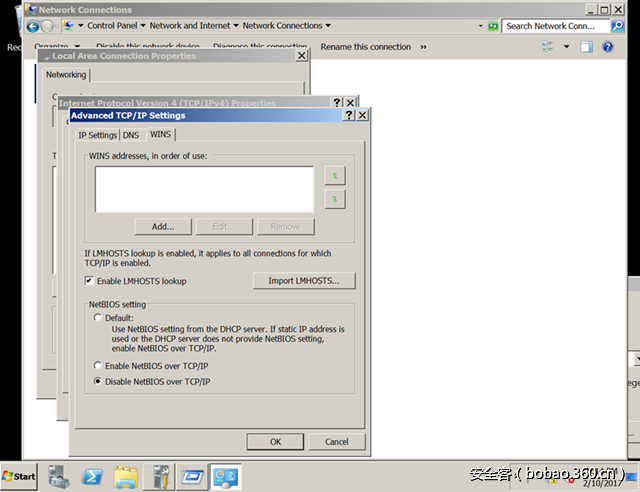640x492 pixels.
Task: Expand the root breadcrumb arrow before Control Panel
Action: tap(80, 26)
